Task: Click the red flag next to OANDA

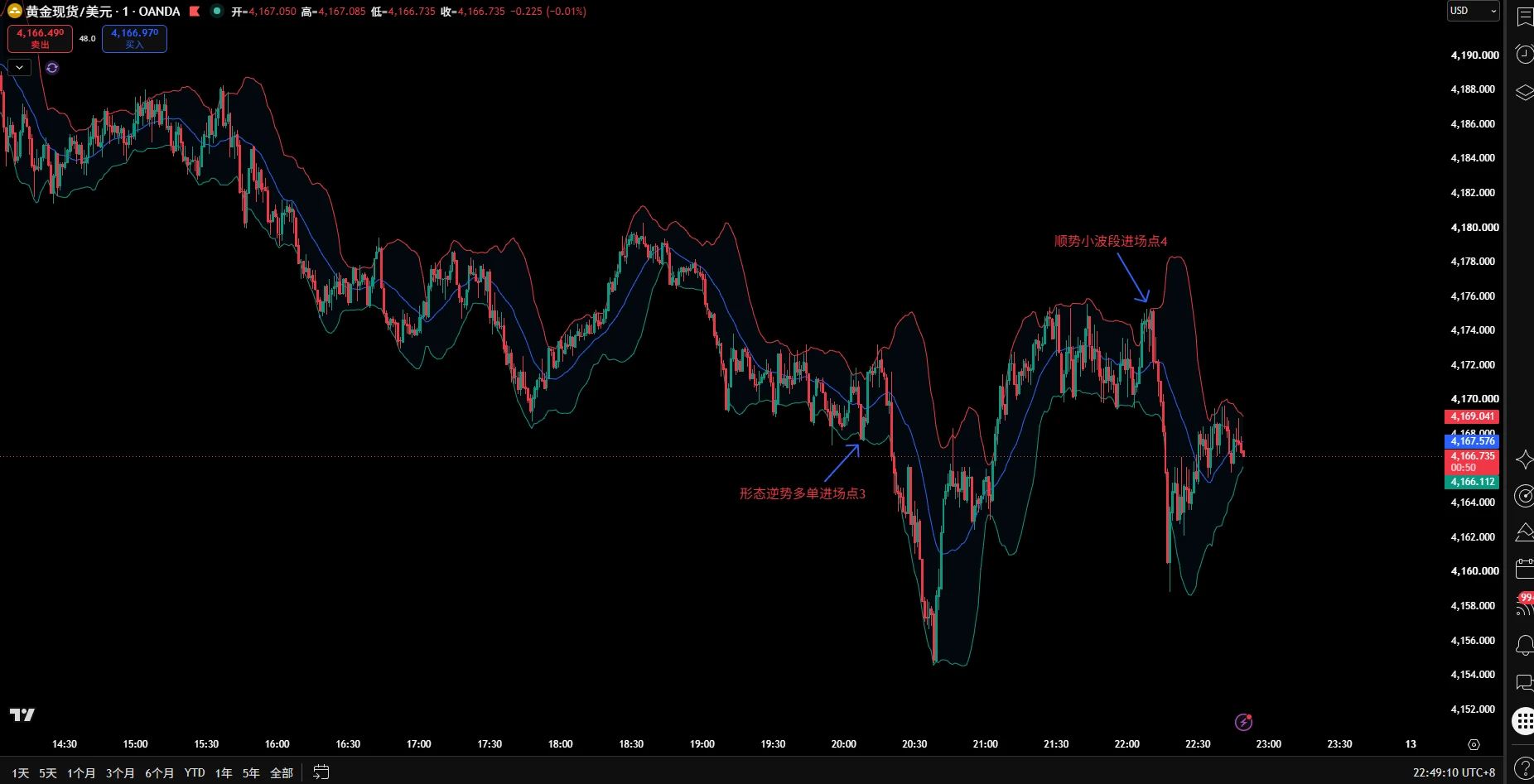Action: click(195, 12)
